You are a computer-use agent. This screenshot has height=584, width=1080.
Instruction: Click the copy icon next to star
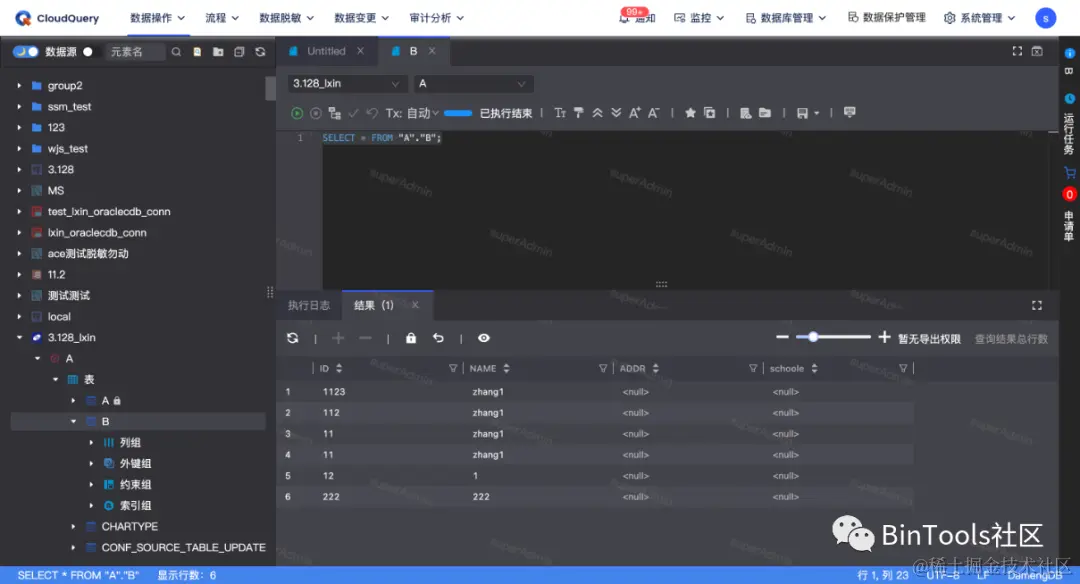pyautogui.click(x=709, y=113)
